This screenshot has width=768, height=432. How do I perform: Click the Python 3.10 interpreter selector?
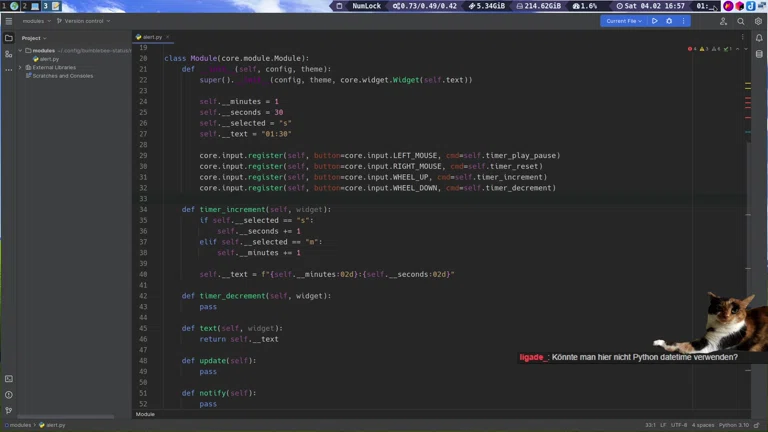click(733, 425)
